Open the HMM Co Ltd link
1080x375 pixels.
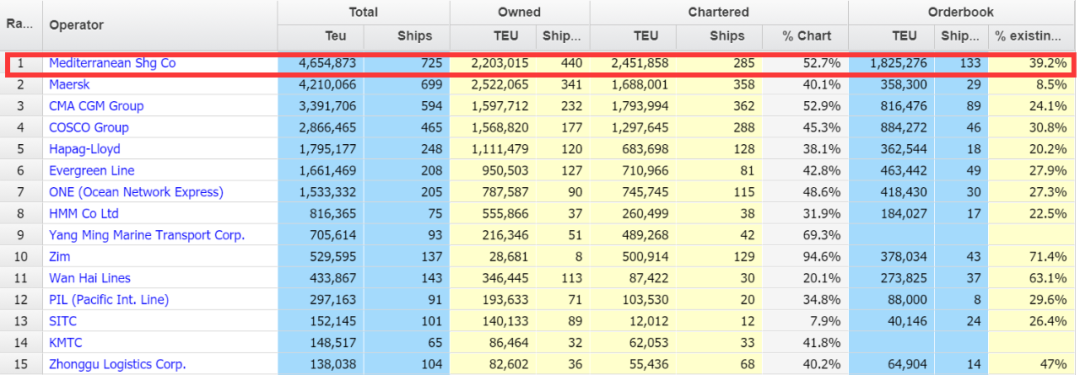84,214
